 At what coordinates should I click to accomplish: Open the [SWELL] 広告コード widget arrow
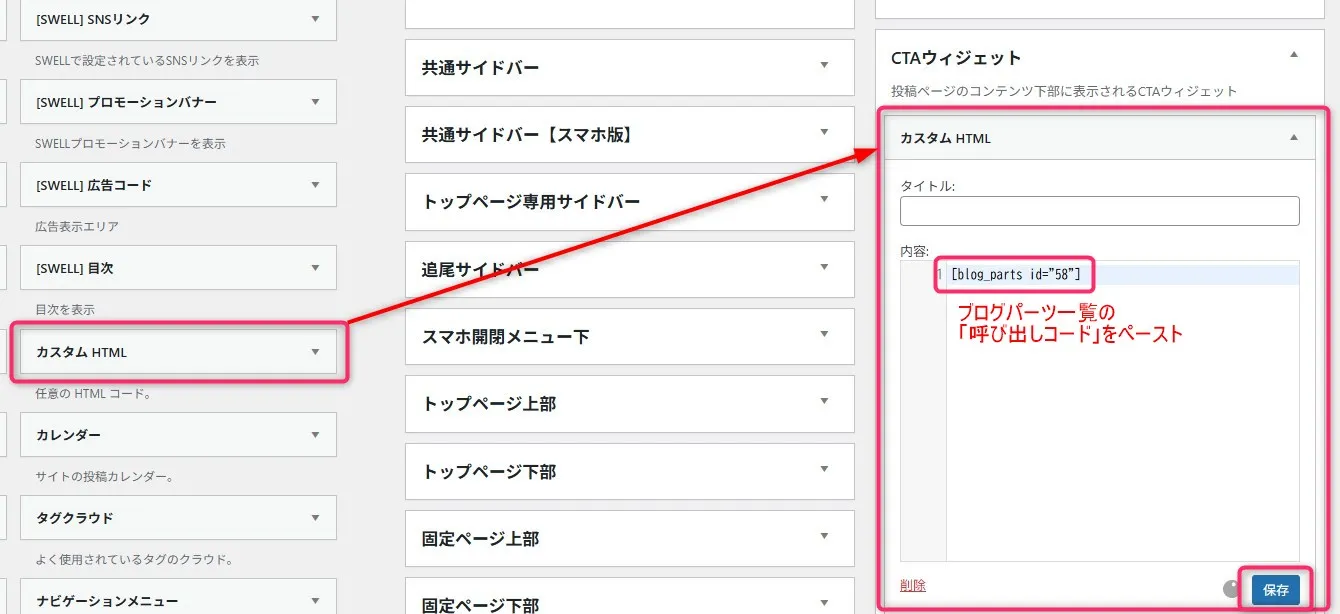tap(315, 185)
